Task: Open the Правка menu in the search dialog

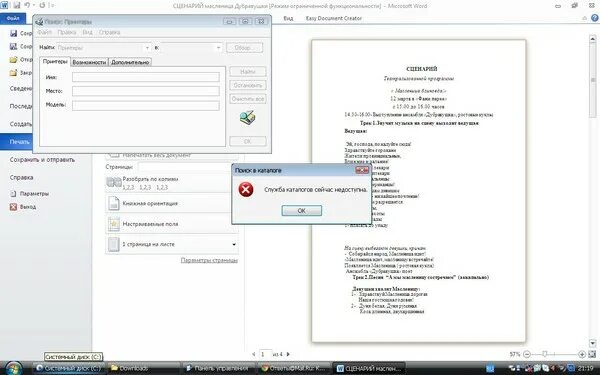Action: point(67,33)
